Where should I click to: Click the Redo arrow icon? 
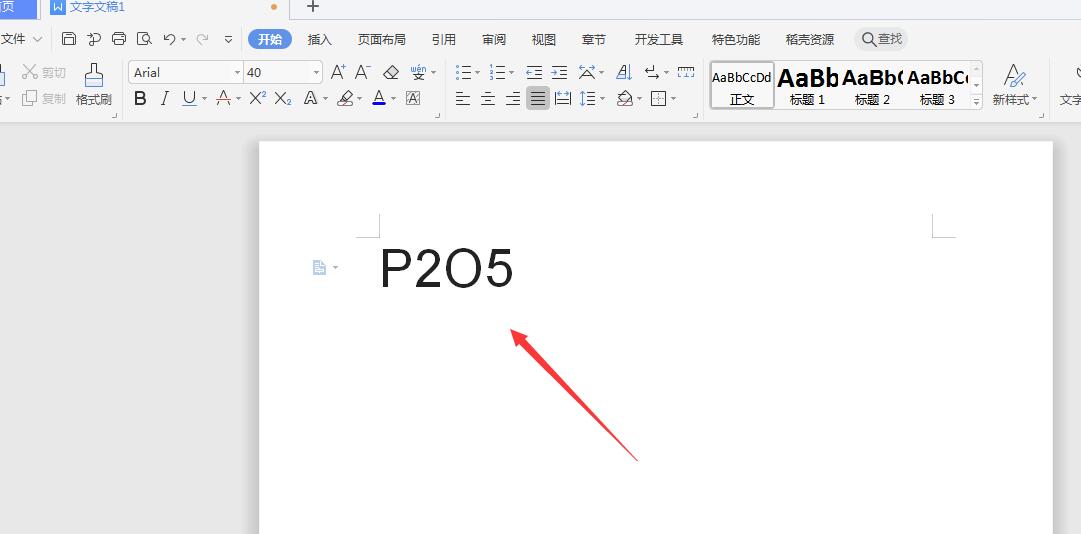202,39
